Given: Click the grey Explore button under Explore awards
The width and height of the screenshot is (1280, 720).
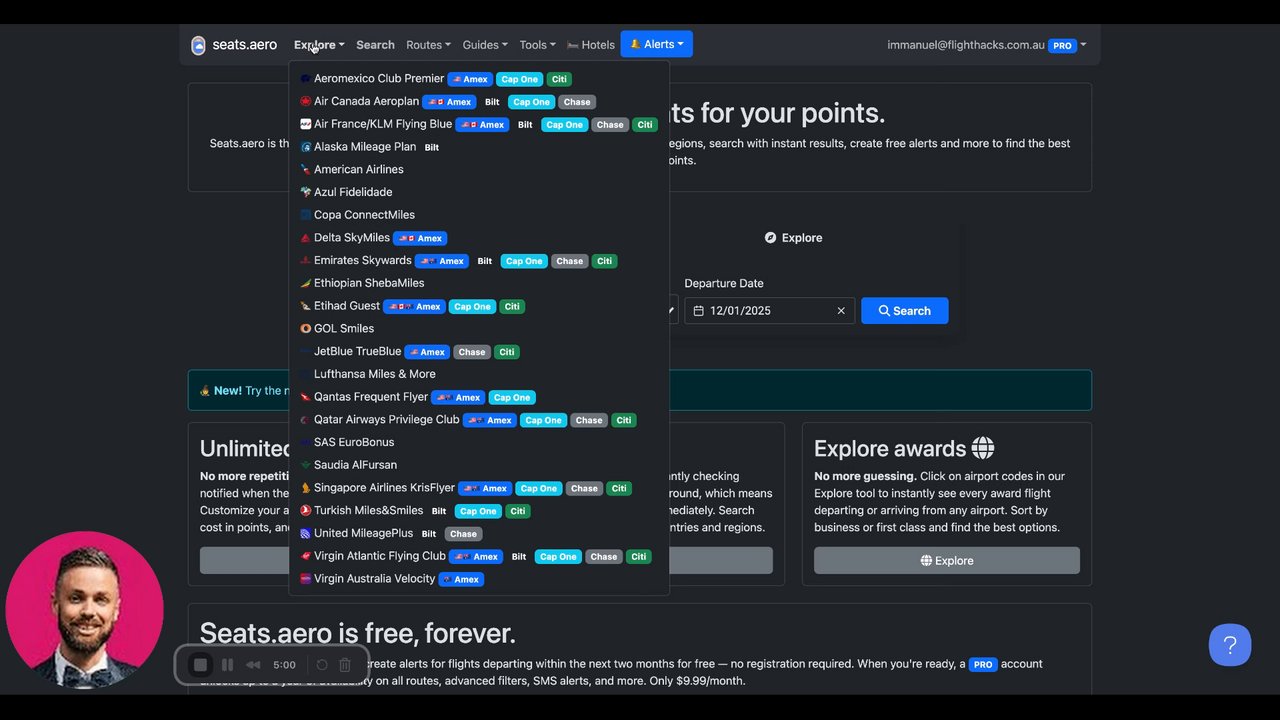Looking at the screenshot, I should [947, 561].
